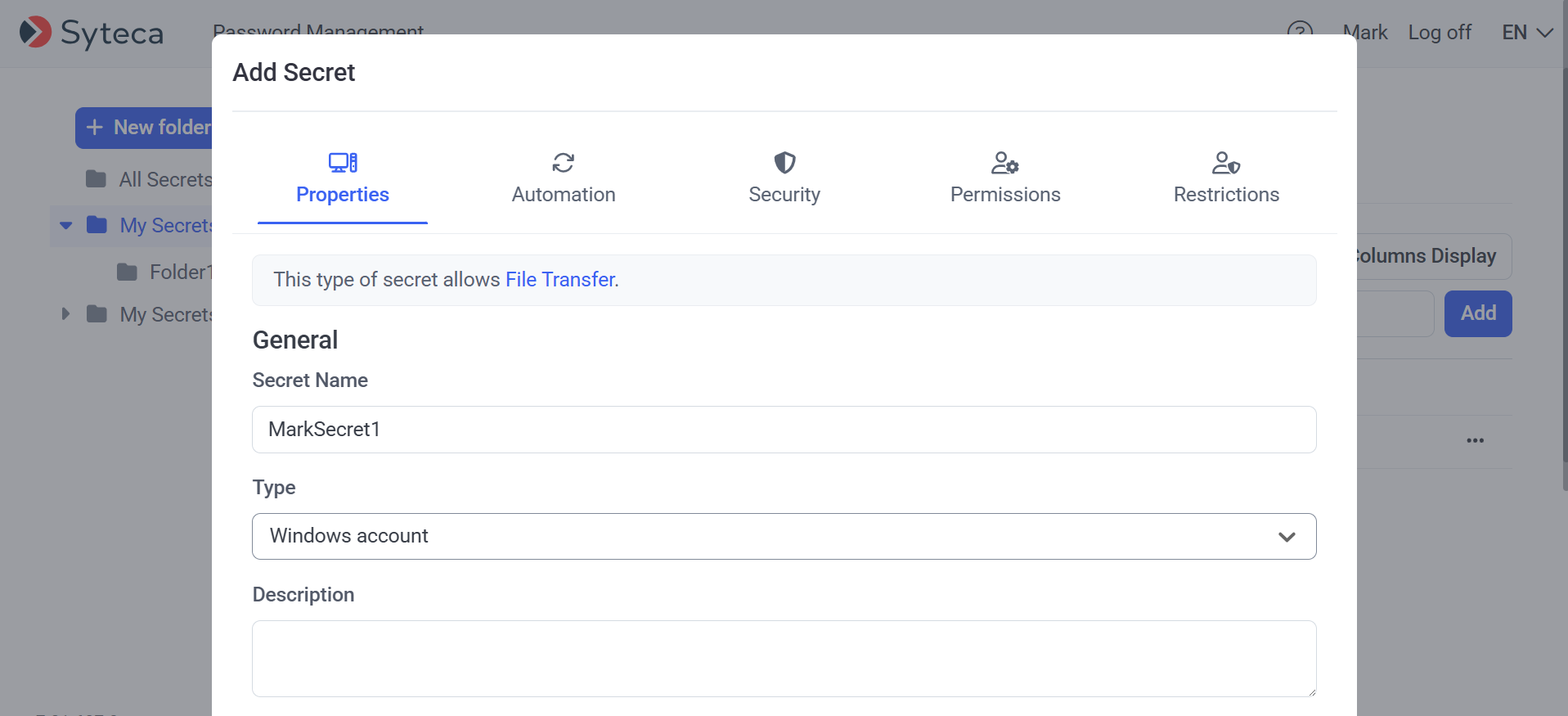The height and width of the screenshot is (716, 1568).
Task: Click inside the Description text area
Action: 784,658
